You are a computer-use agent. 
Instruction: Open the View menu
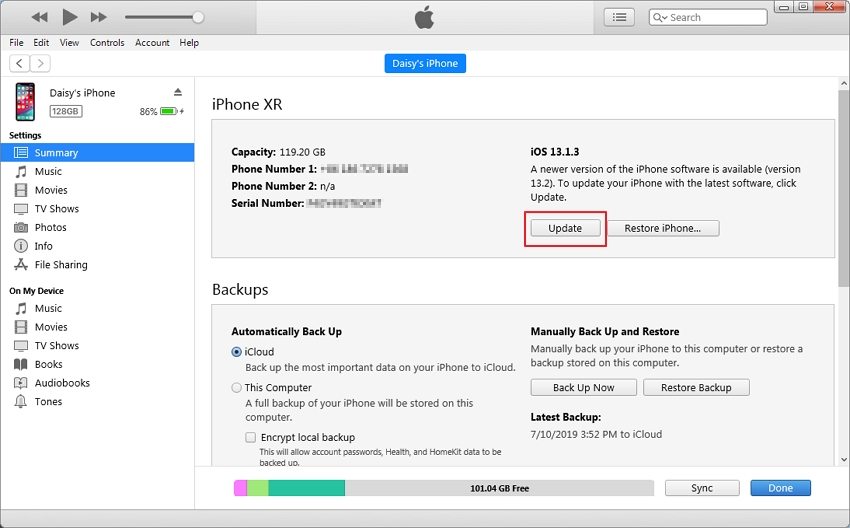[69, 42]
